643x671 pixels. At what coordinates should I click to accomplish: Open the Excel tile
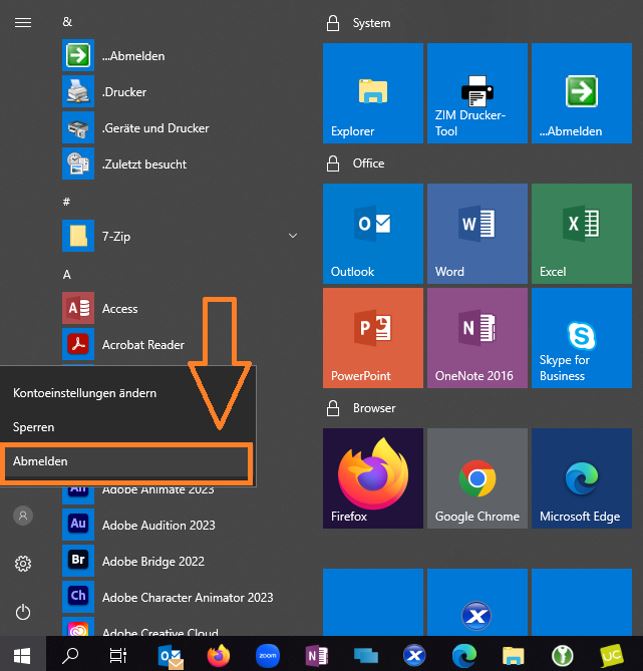[x=581, y=234]
